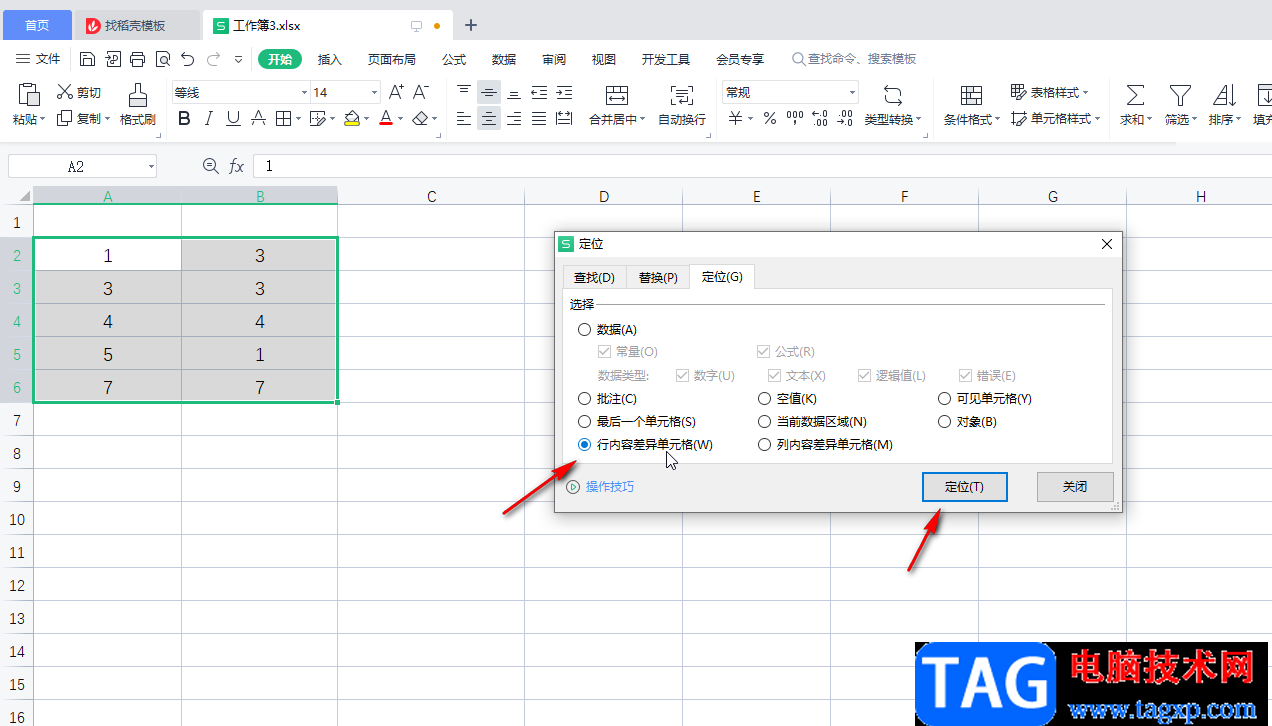Screen dimensions: 1272x726
Task: Align text to top
Action: pyautogui.click(x=464, y=92)
